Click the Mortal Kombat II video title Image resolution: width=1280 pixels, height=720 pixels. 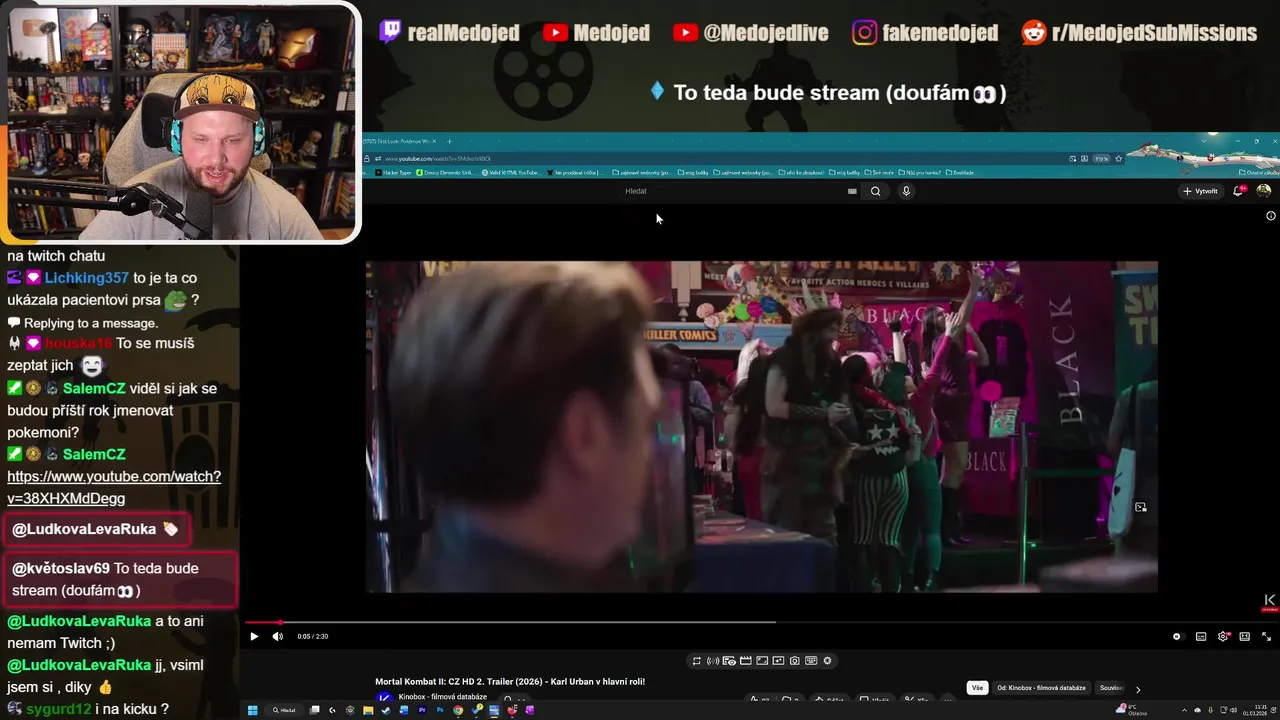point(510,682)
